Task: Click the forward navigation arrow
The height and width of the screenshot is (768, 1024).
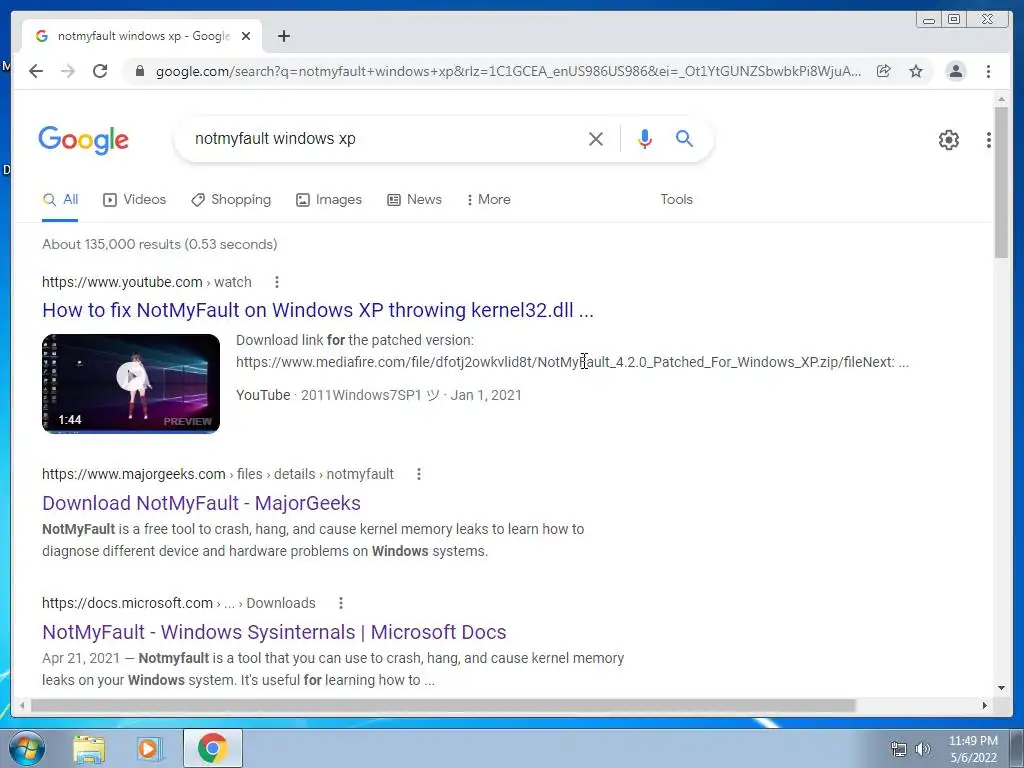Action: pyautogui.click(x=68, y=71)
